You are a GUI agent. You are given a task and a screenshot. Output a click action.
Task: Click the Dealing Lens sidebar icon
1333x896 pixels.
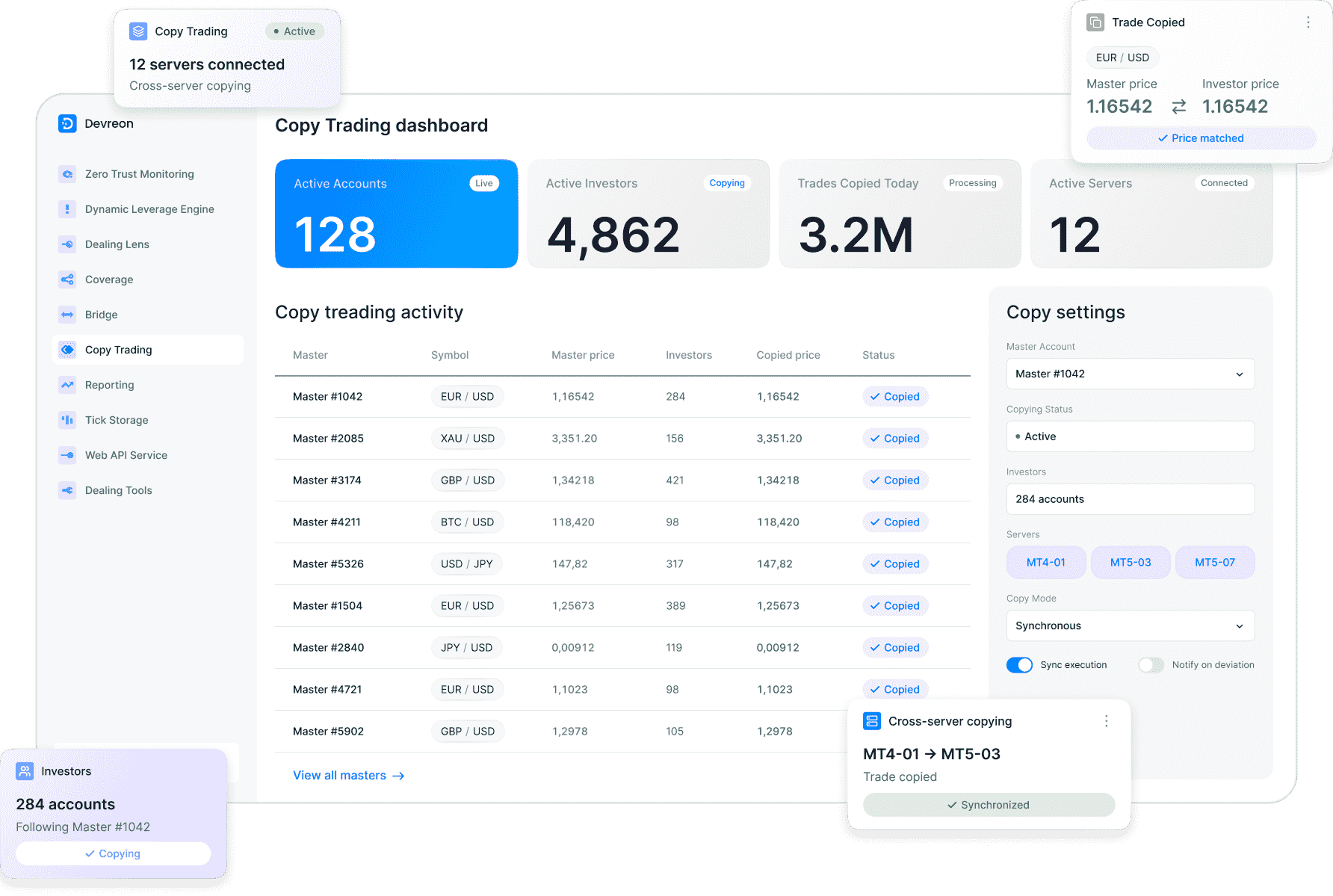click(67, 244)
